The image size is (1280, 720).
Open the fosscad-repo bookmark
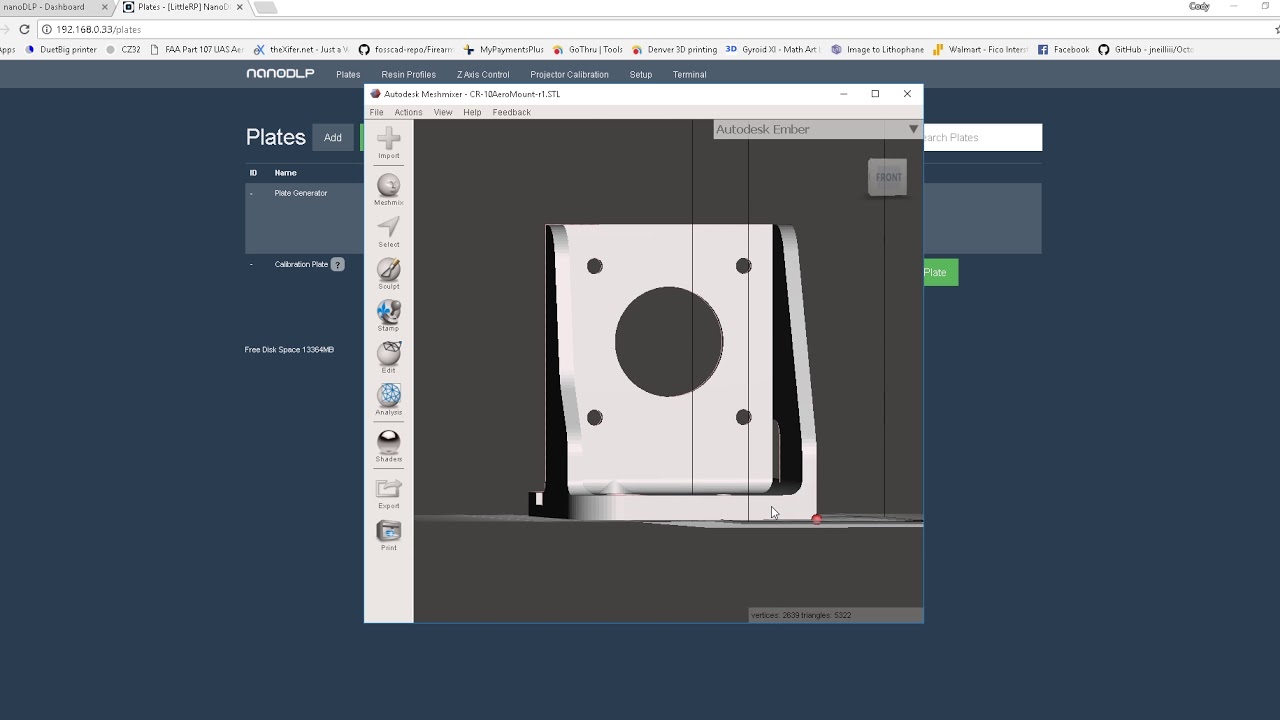tap(406, 49)
